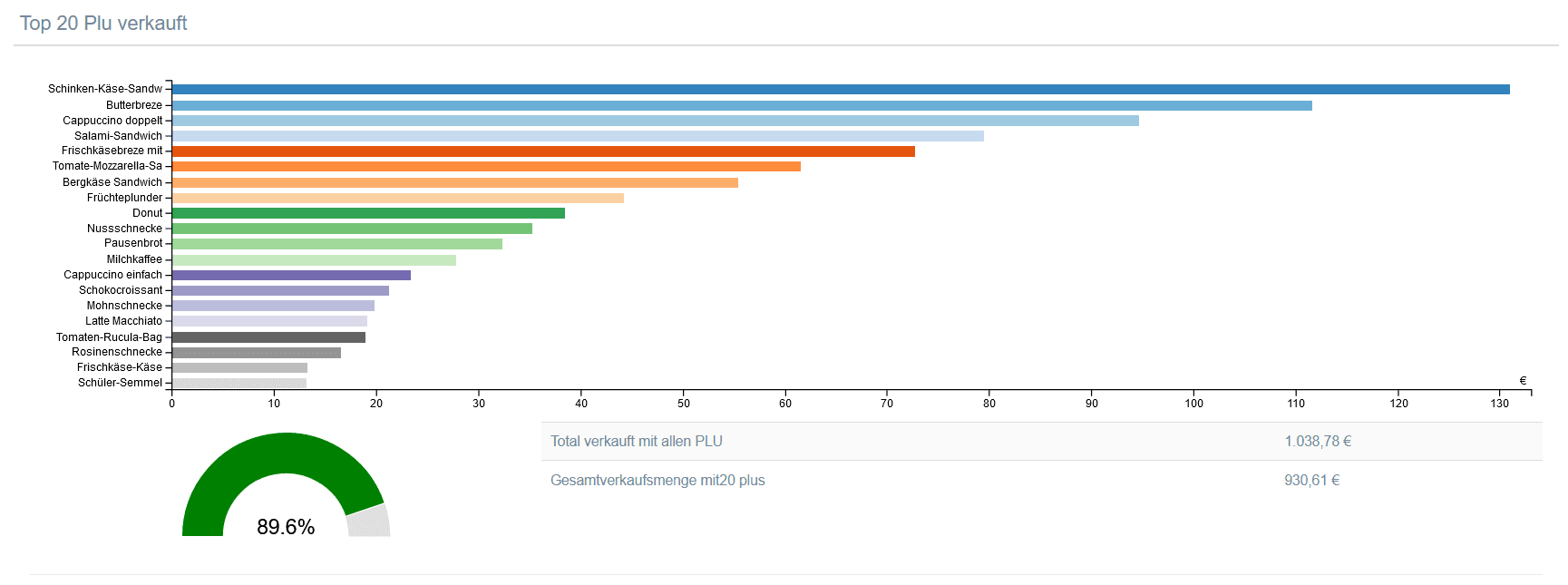
Task: Click the dark gray Tomaten-Rucula-Bag bar
Action: coord(268,337)
